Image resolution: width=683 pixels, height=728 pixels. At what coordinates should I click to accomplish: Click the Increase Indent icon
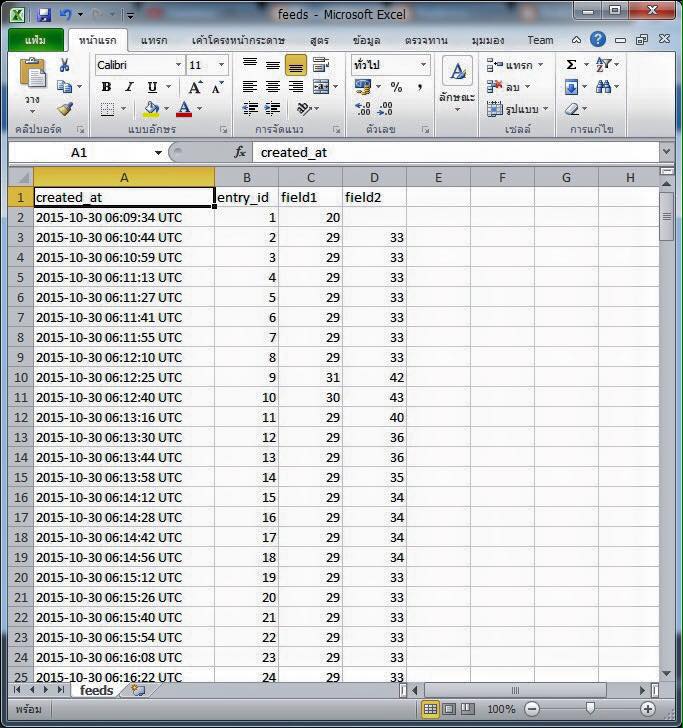click(x=273, y=109)
